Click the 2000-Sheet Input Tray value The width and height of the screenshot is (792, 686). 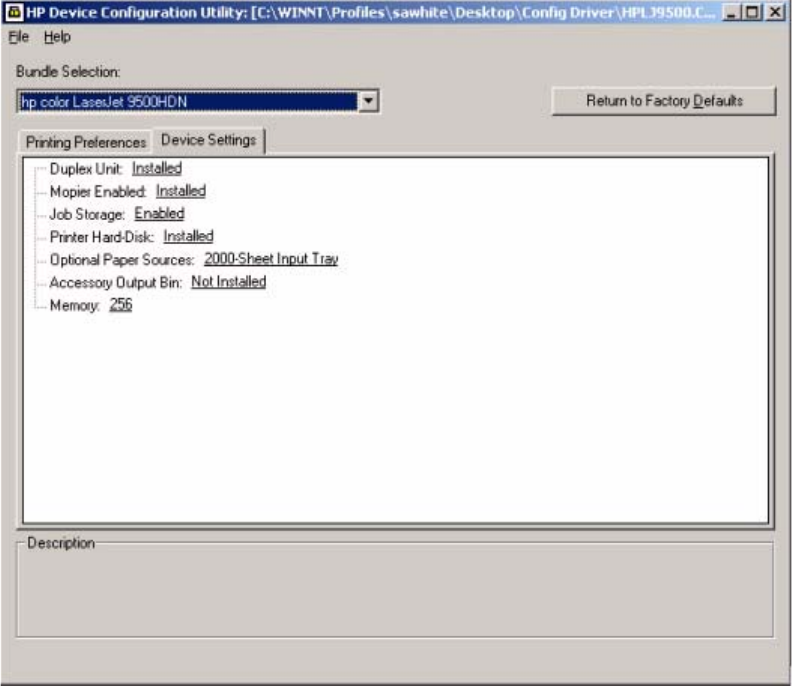point(271,259)
